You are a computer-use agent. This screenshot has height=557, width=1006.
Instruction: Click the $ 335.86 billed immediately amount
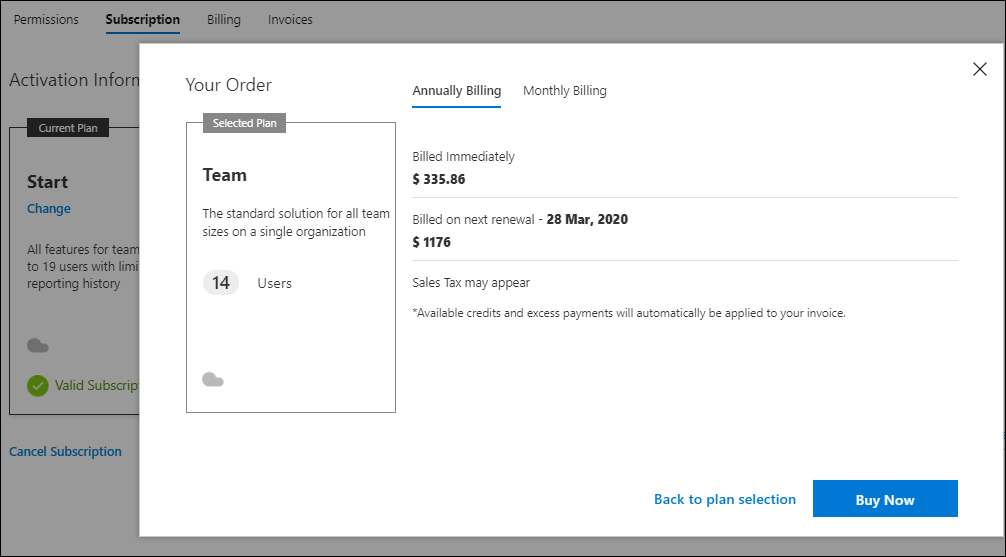[x=439, y=180]
